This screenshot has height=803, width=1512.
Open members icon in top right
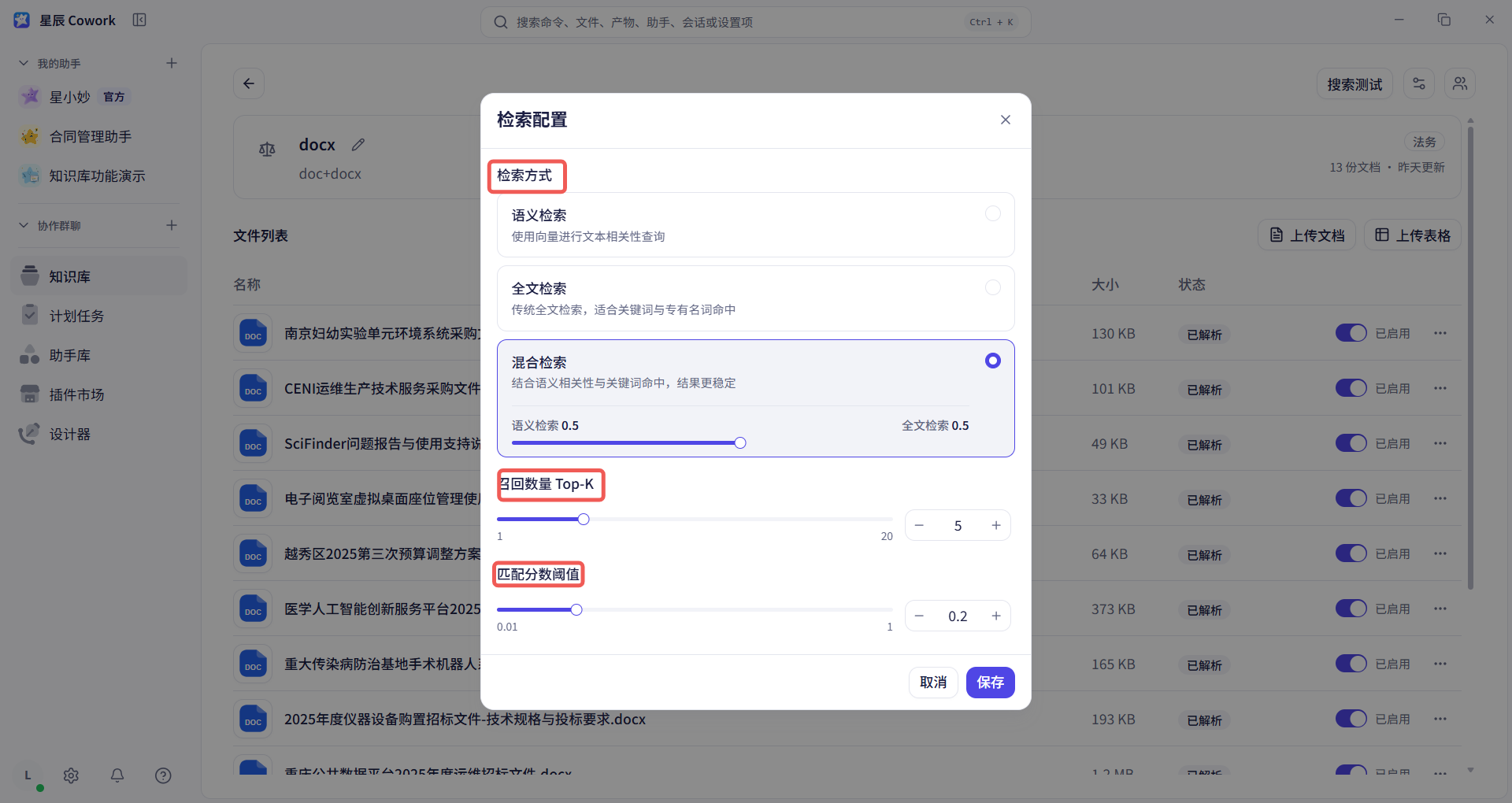[1460, 83]
